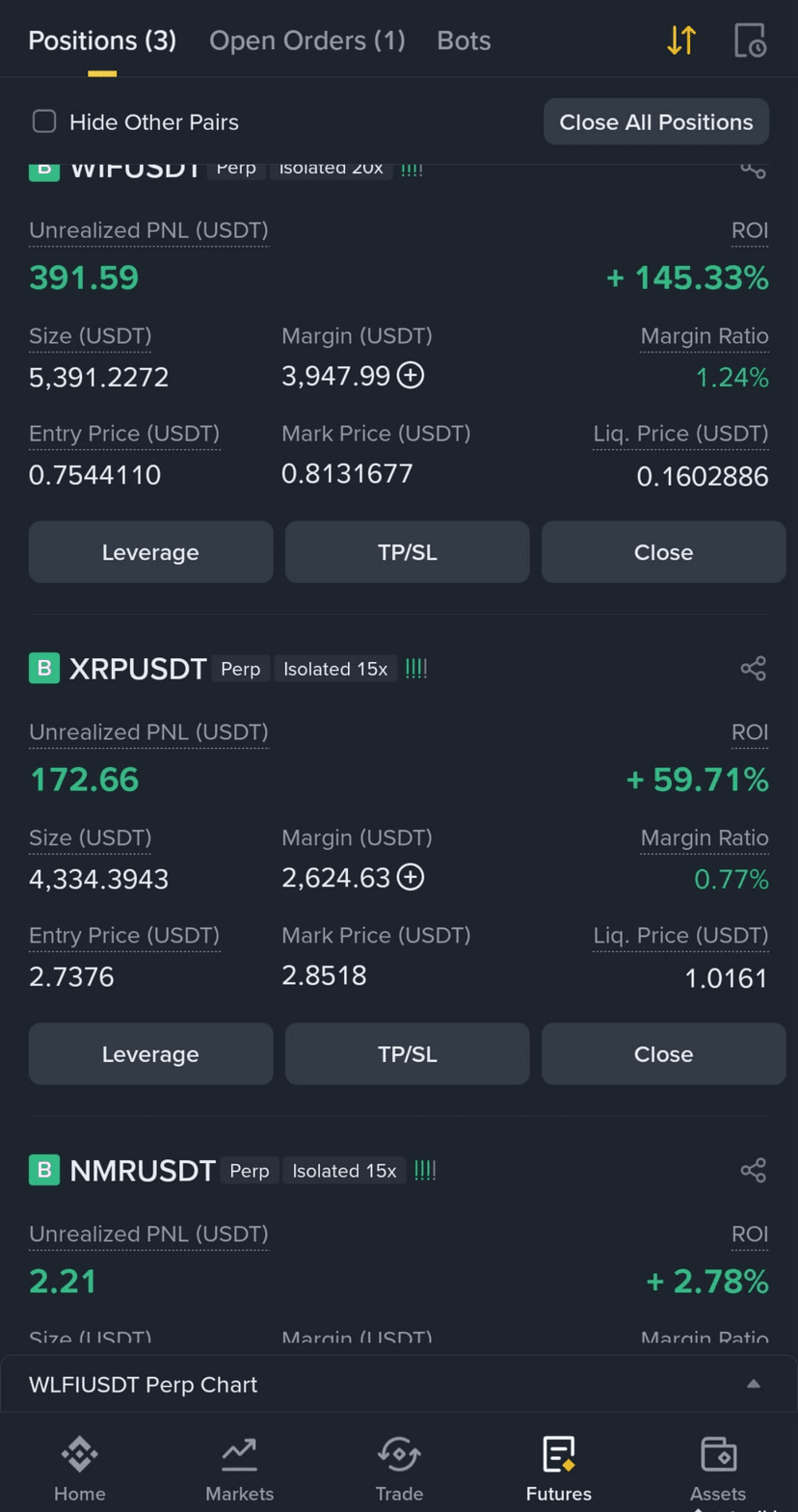
Task: Tap Close All Positions button
Action: click(x=656, y=121)
